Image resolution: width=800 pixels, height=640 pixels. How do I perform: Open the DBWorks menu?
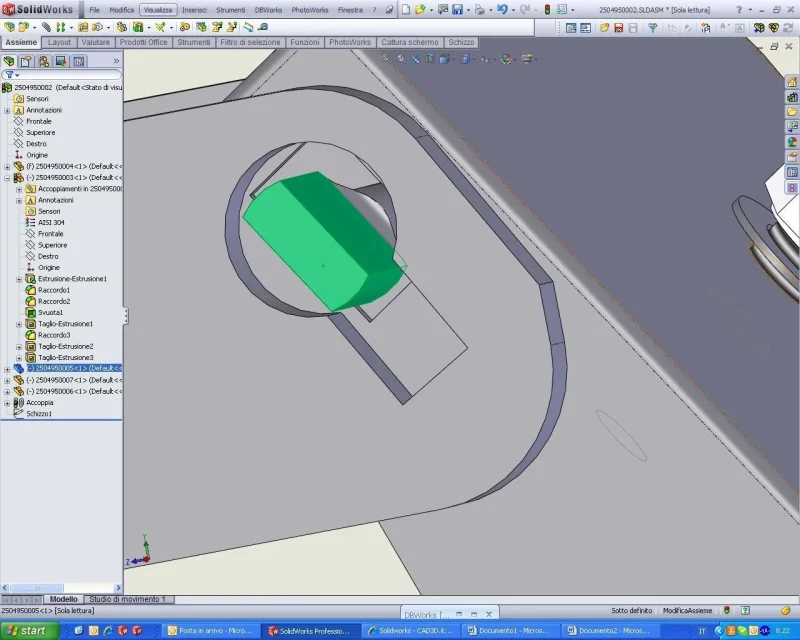click(x=270, y=10)
